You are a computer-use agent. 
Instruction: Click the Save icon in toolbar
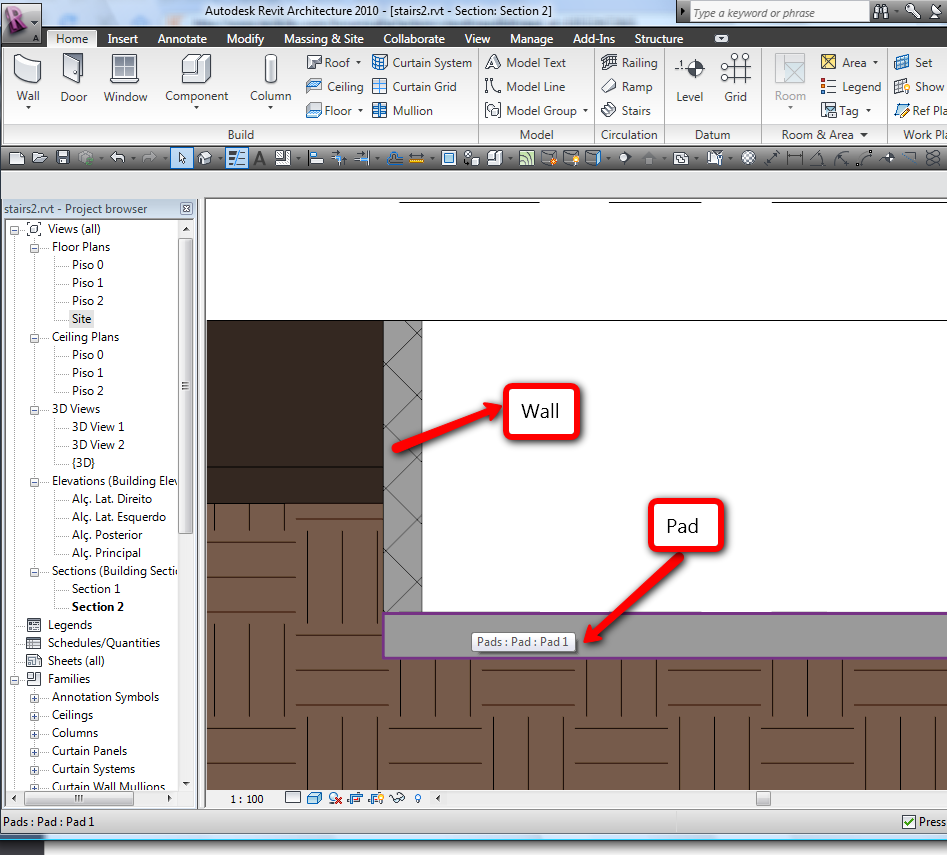point(62,158)
